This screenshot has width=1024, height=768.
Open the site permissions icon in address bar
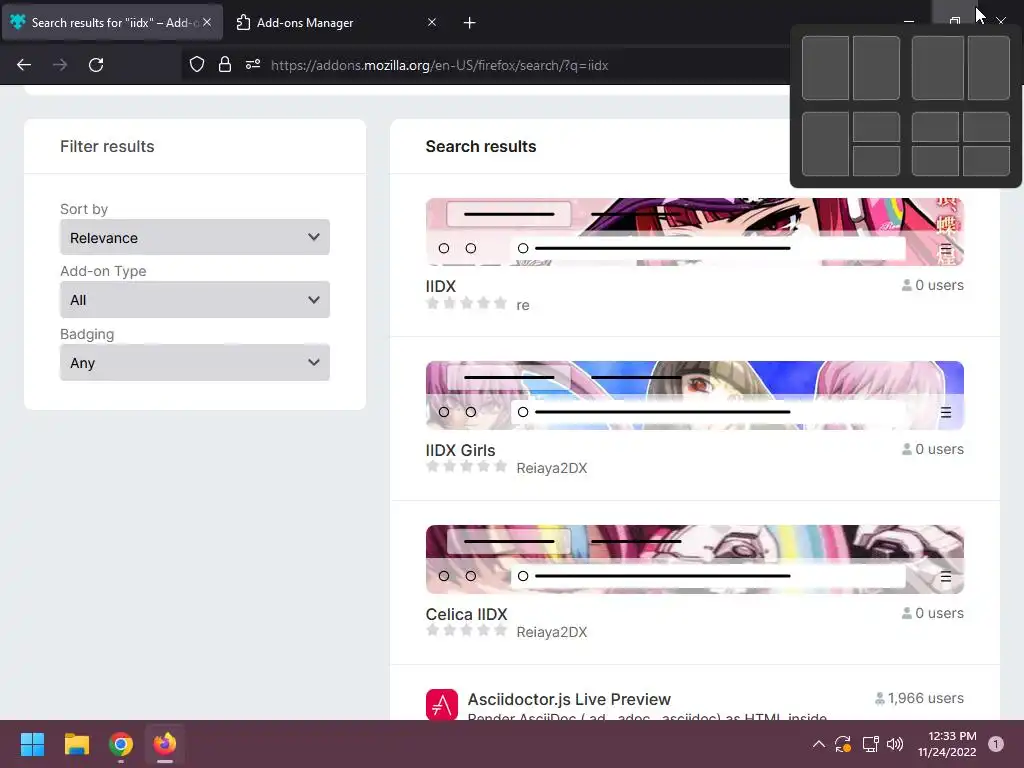pyautogui.click(x=253, y=65)
